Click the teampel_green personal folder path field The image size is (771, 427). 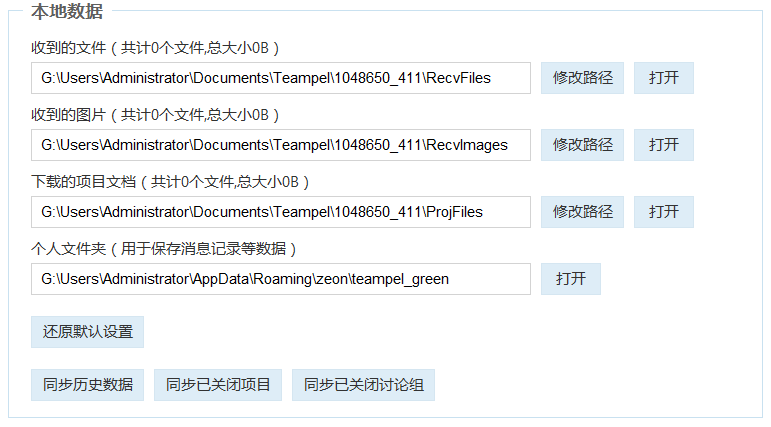point(280,279)
